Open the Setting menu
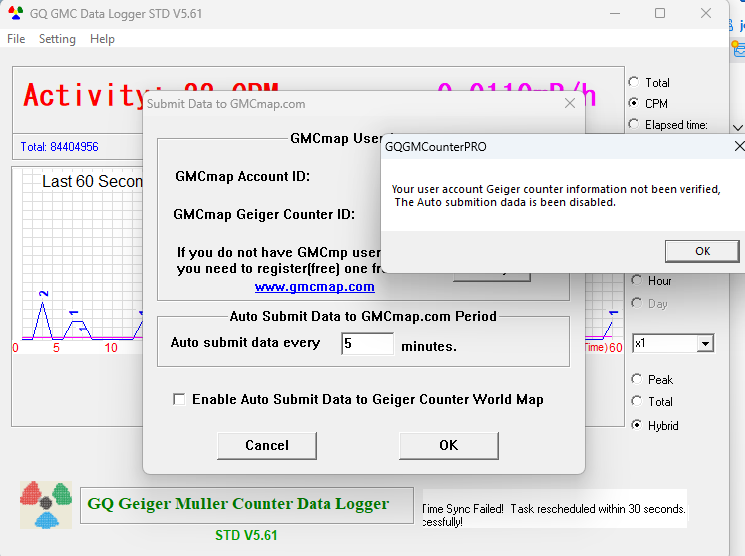745x556 pixels. pos(57,38)
